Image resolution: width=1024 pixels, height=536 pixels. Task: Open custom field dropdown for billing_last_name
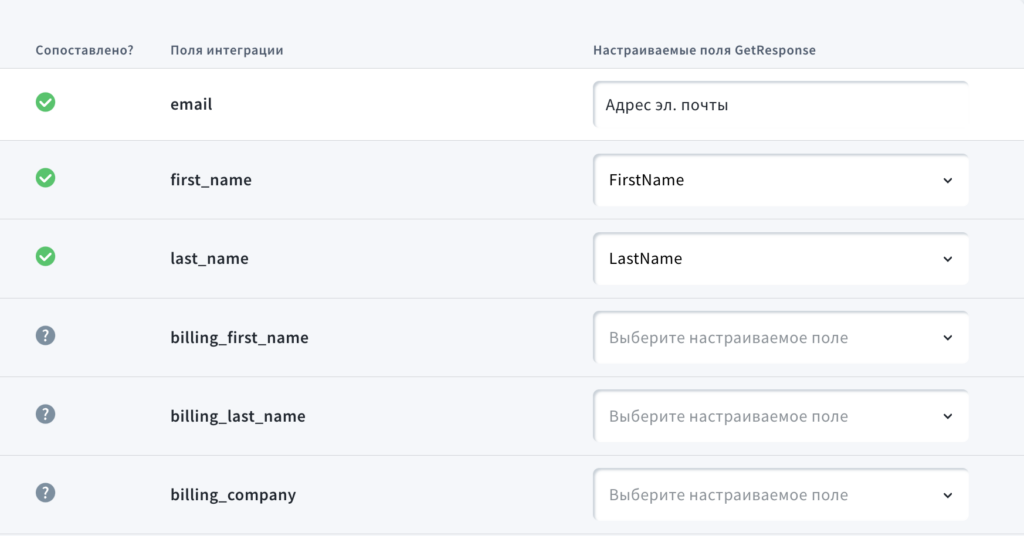(x=780, y=416)
